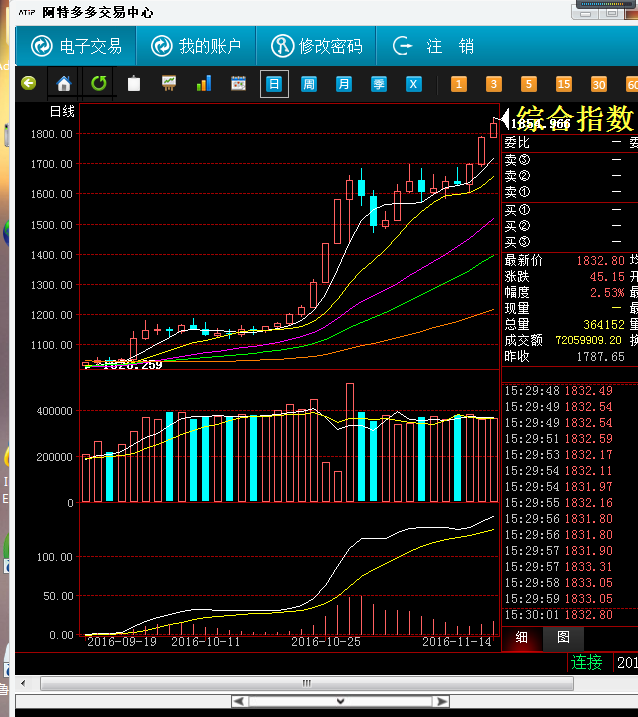Click 幅度 value 2.53%

(607, 293)
